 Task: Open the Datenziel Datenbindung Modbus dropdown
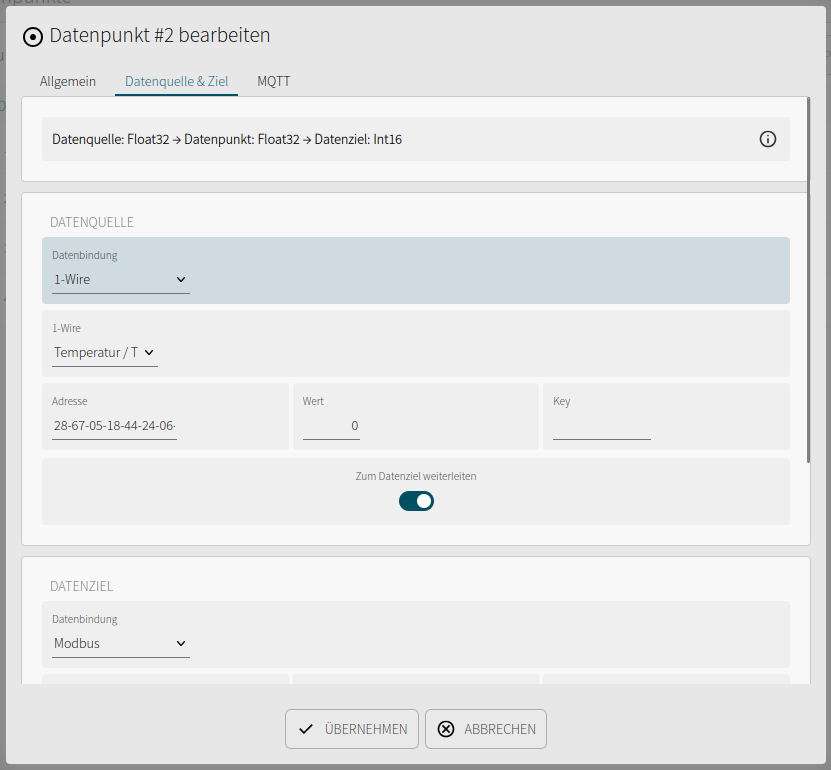120,643
